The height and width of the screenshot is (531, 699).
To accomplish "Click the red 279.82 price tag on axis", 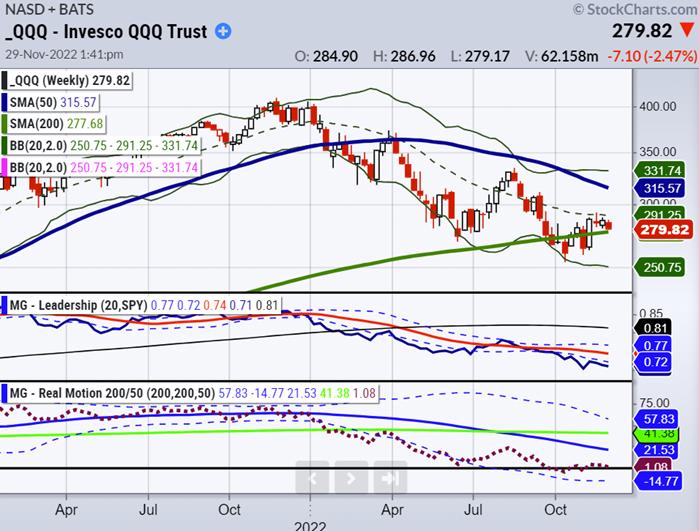I will (662, 230).
